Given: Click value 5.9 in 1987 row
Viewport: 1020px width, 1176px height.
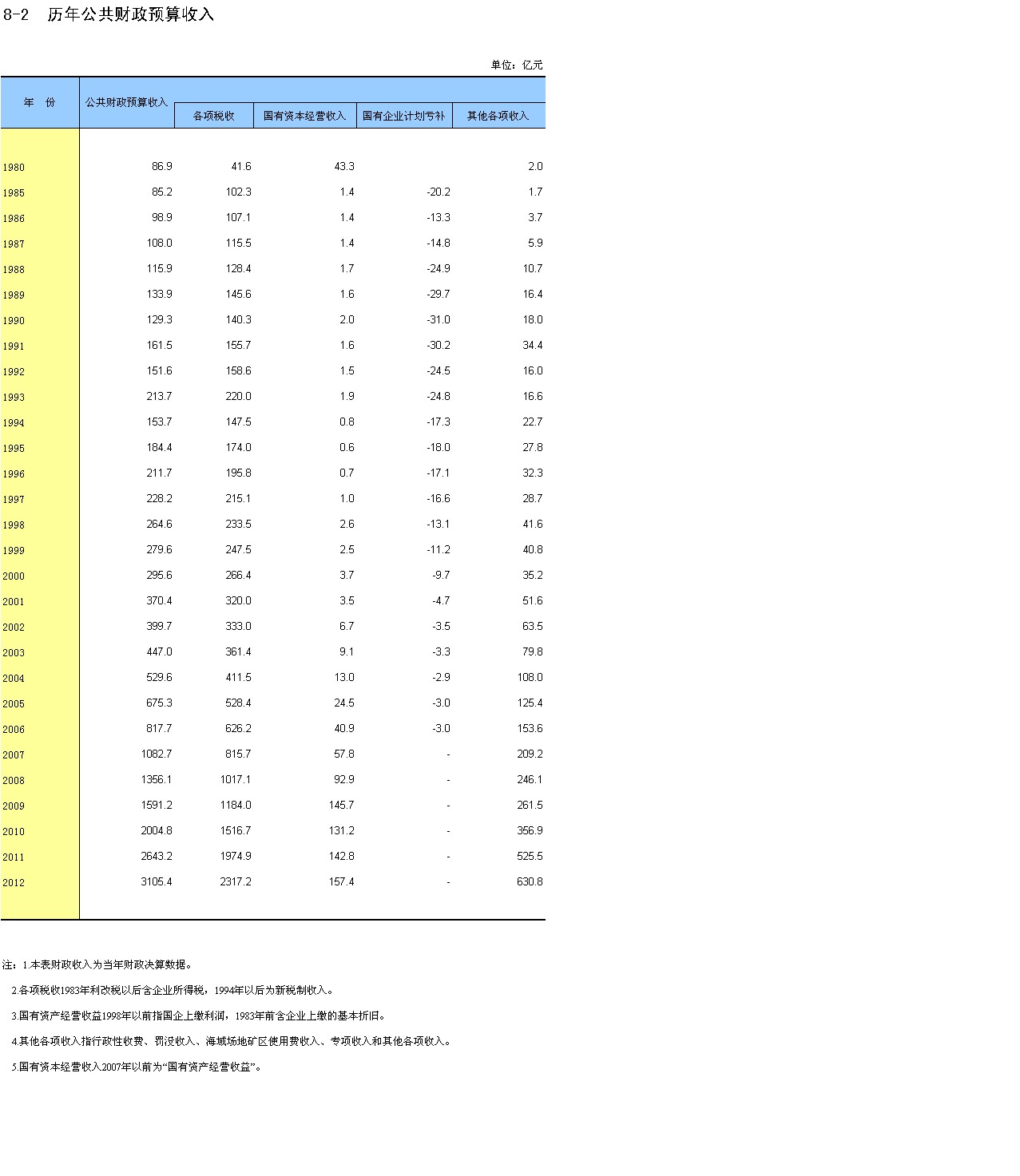Looking at the screenshot, I should click(535, 244).
